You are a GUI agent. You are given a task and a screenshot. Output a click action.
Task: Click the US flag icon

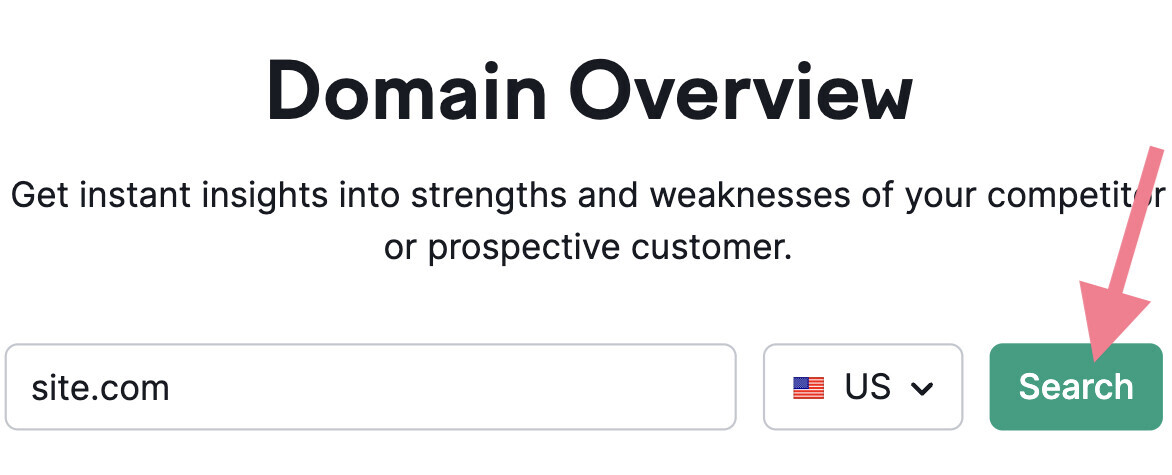pyautogui.click(x=808, y=387)
